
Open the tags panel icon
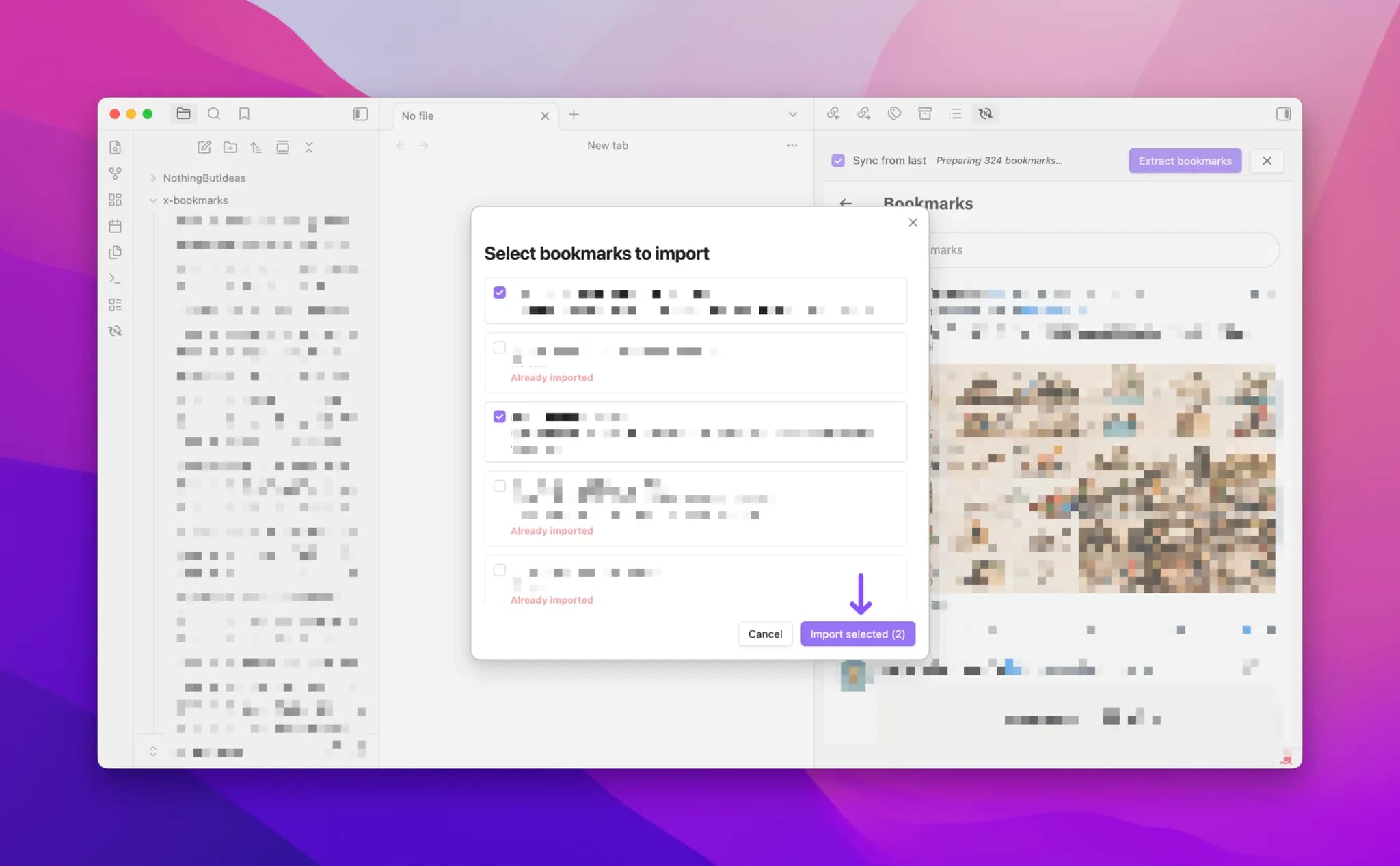(x=894, y=113)
